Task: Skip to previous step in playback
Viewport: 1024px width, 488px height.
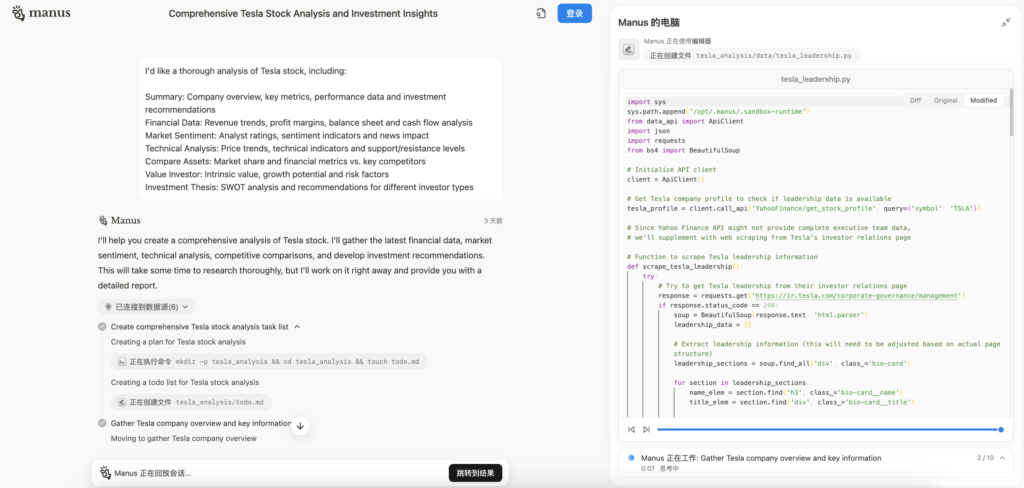Action: [x=632, y=429]
